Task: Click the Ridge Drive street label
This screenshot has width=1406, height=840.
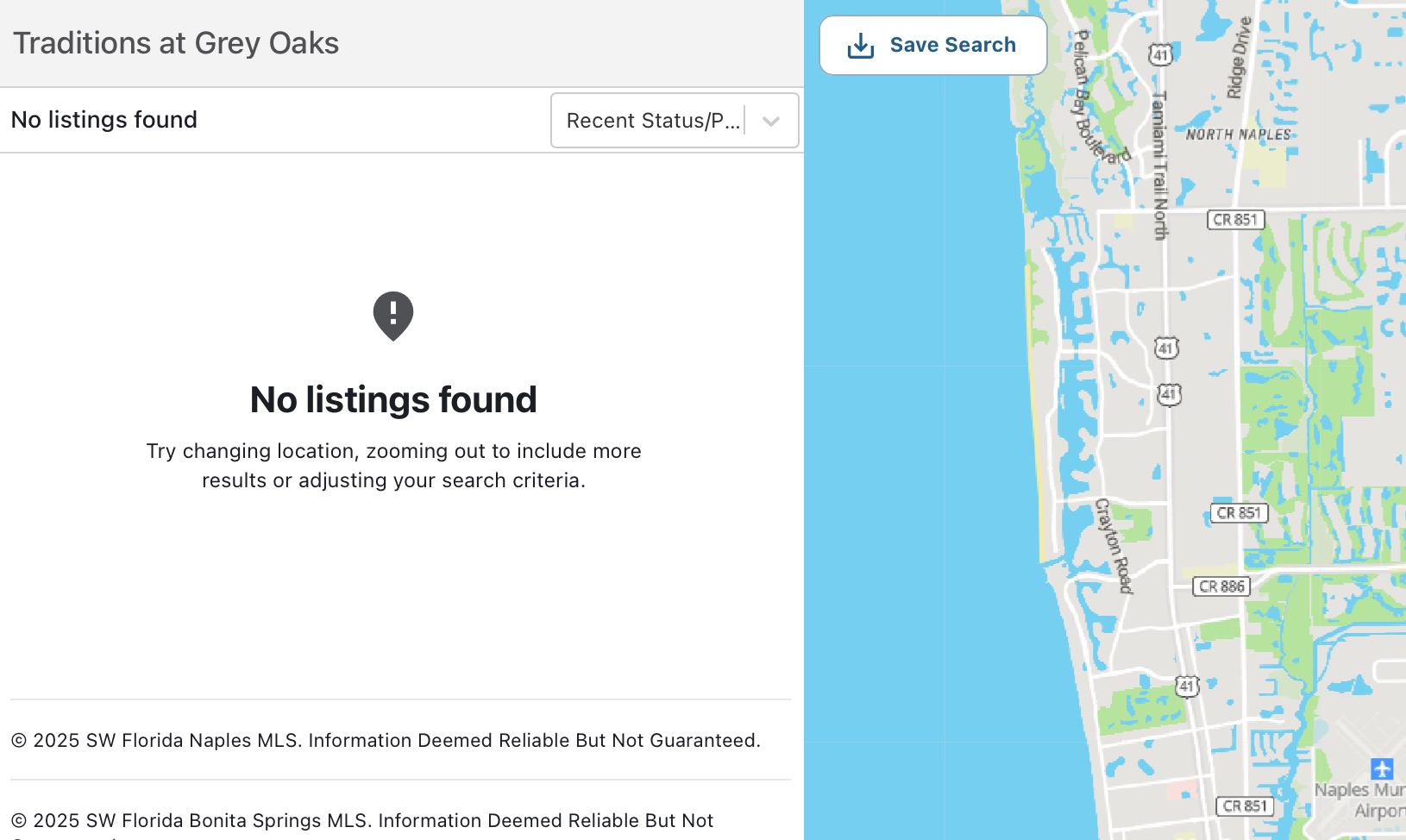Action: 1239,59
